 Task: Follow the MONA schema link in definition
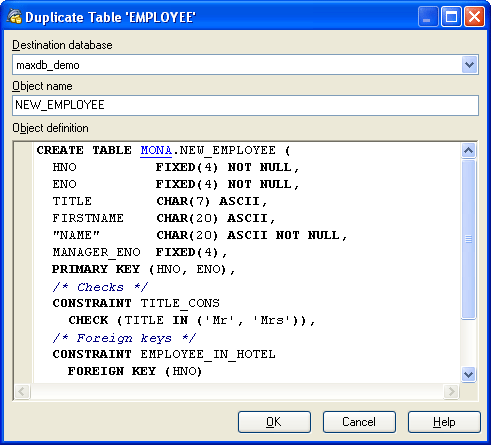tap(156, 150)
